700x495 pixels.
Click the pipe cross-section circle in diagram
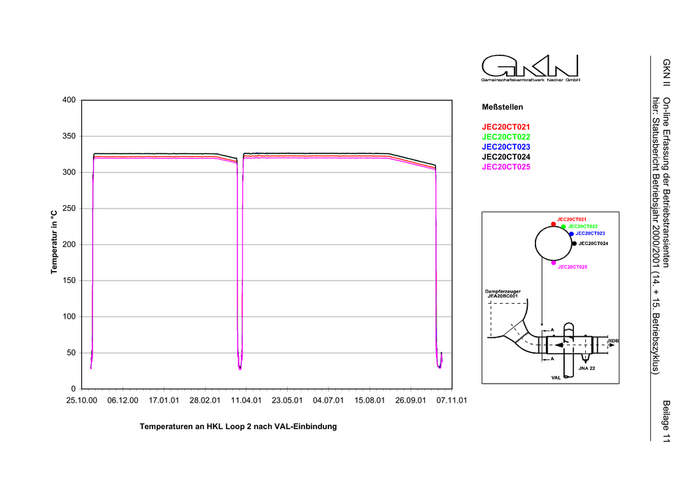tap(552, 243)
